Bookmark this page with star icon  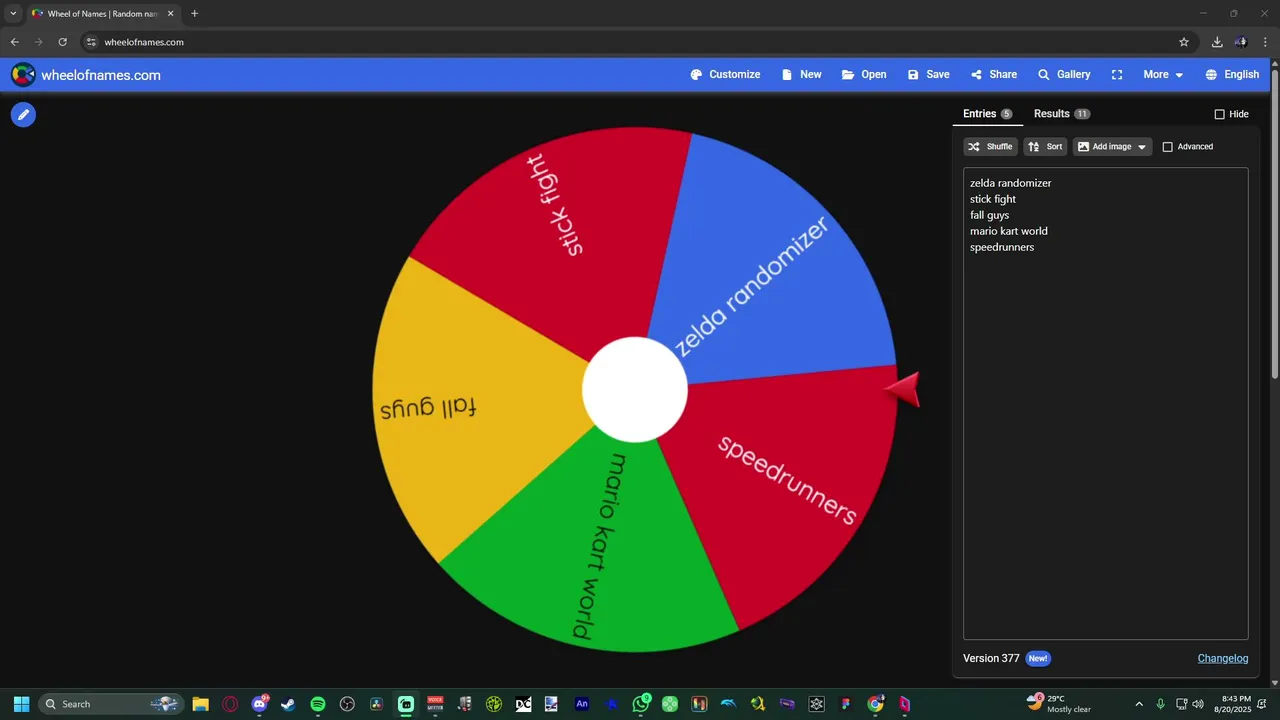(1184, 42)
